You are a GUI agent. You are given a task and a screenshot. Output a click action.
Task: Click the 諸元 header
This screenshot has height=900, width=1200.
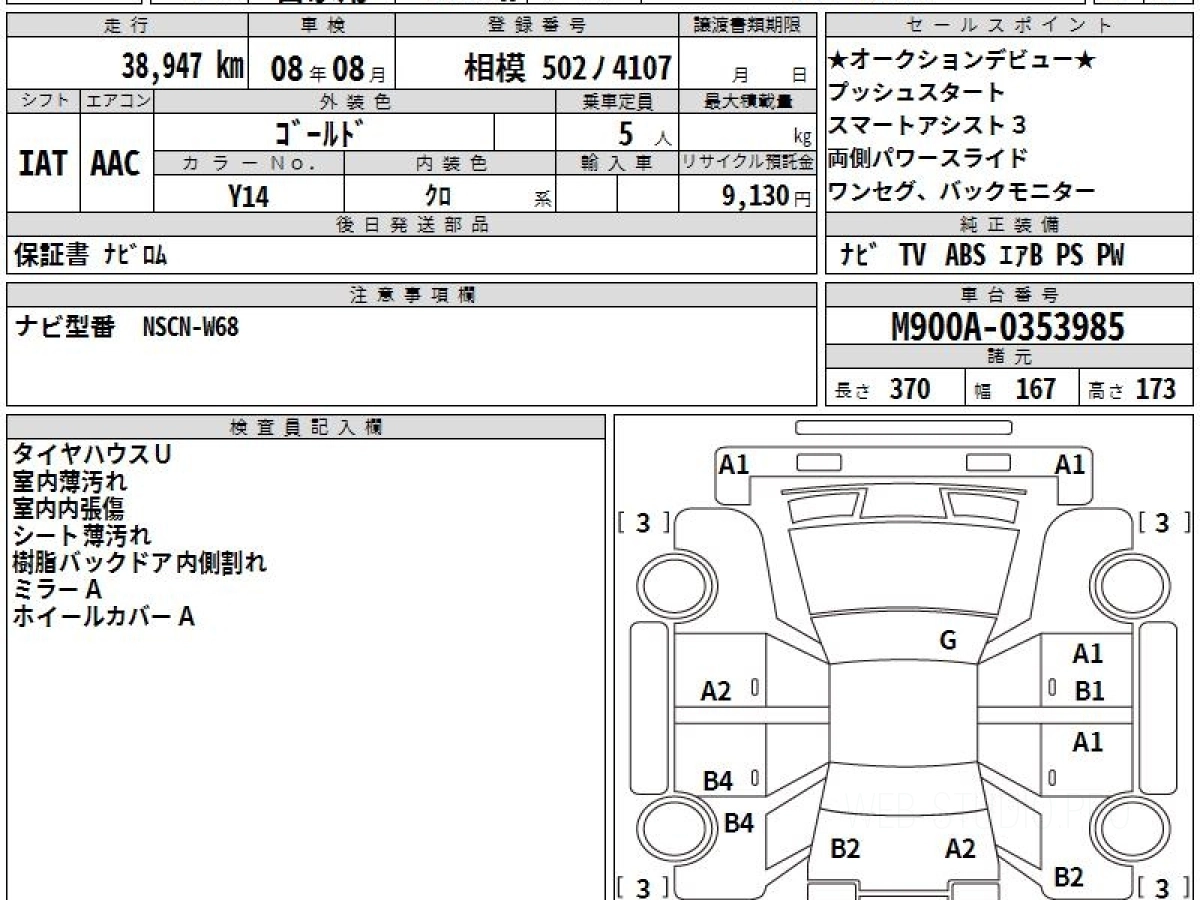(1009, 357)
